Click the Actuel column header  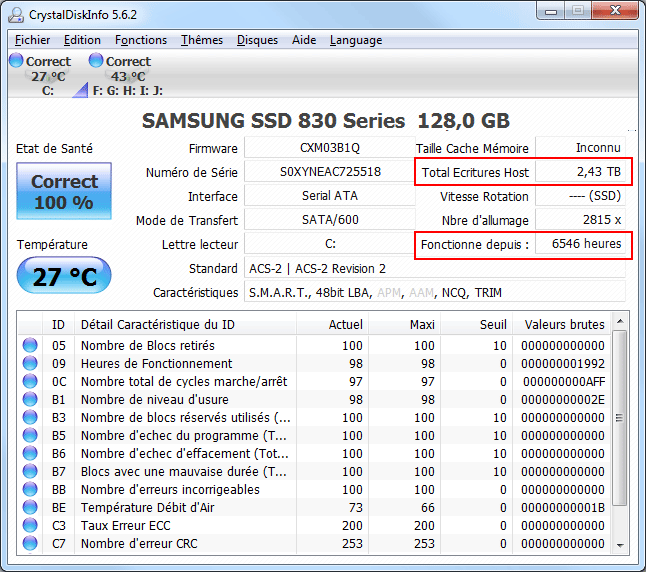tap(332, 325)
